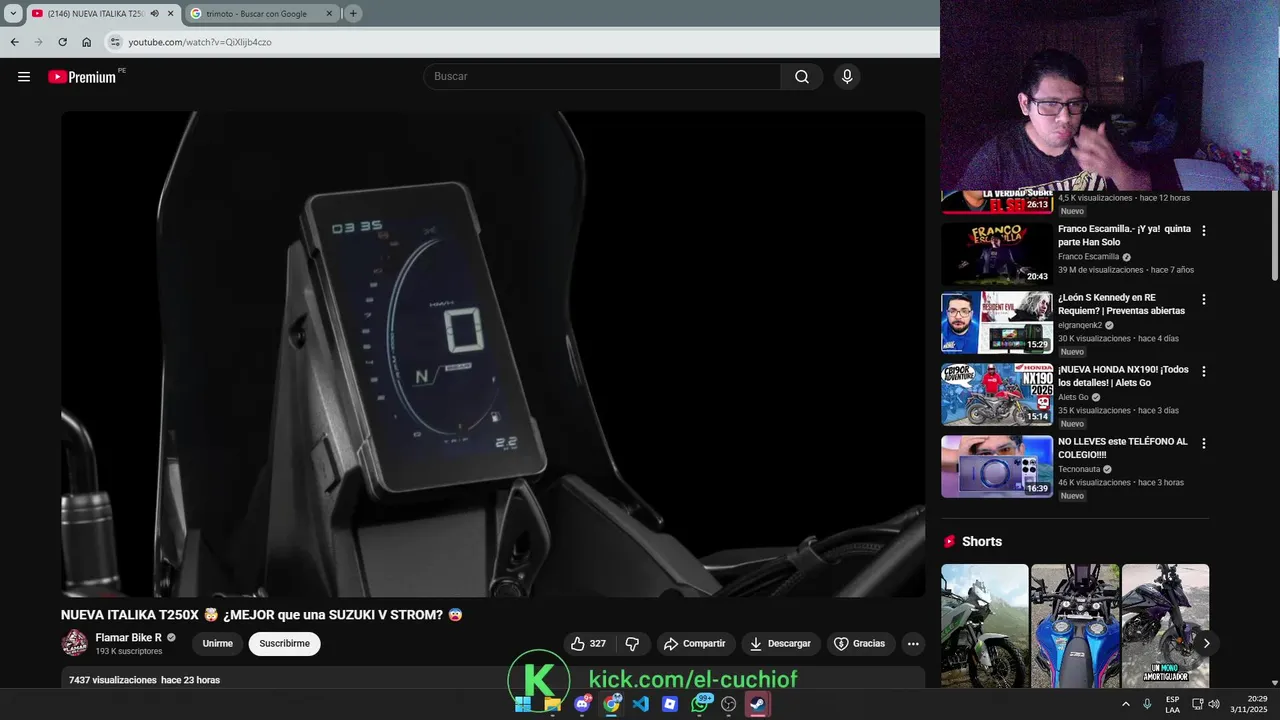Open the YouTube hamburger guide menu
The width and height of the screenshot is (1280, 720).
(24, 77)
